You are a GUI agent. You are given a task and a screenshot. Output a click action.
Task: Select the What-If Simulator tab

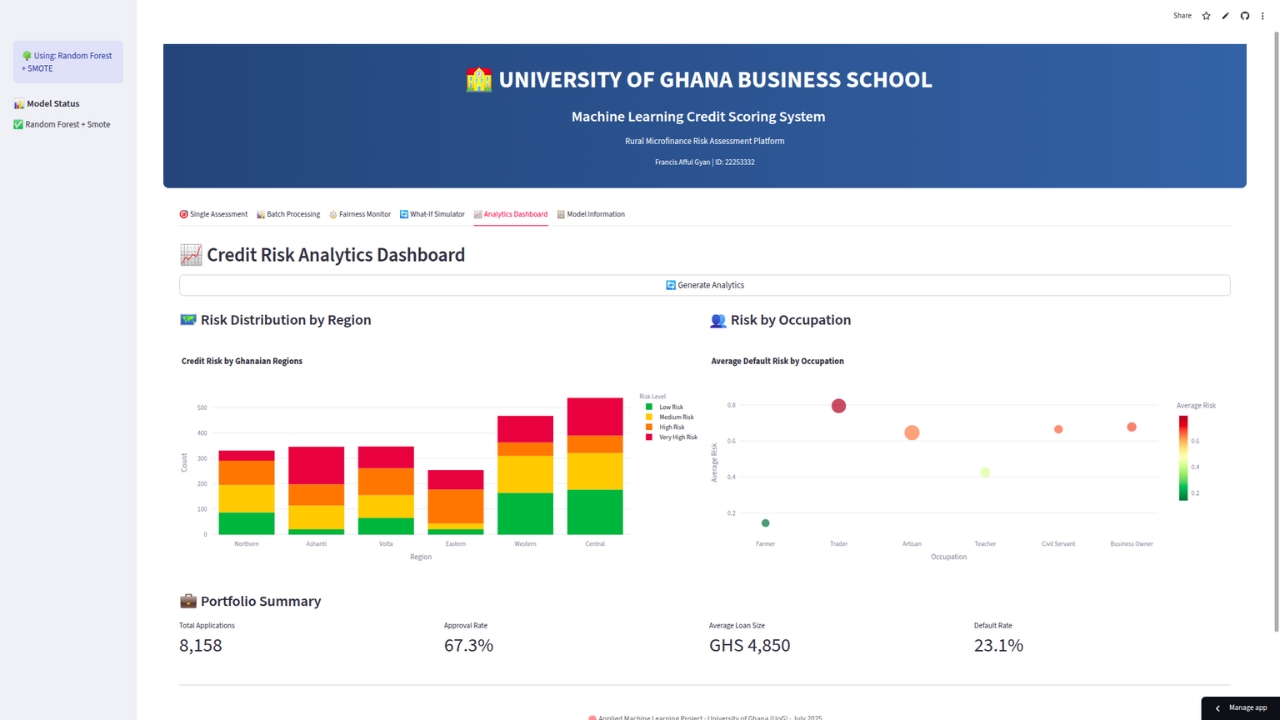[x=432, y=214]
